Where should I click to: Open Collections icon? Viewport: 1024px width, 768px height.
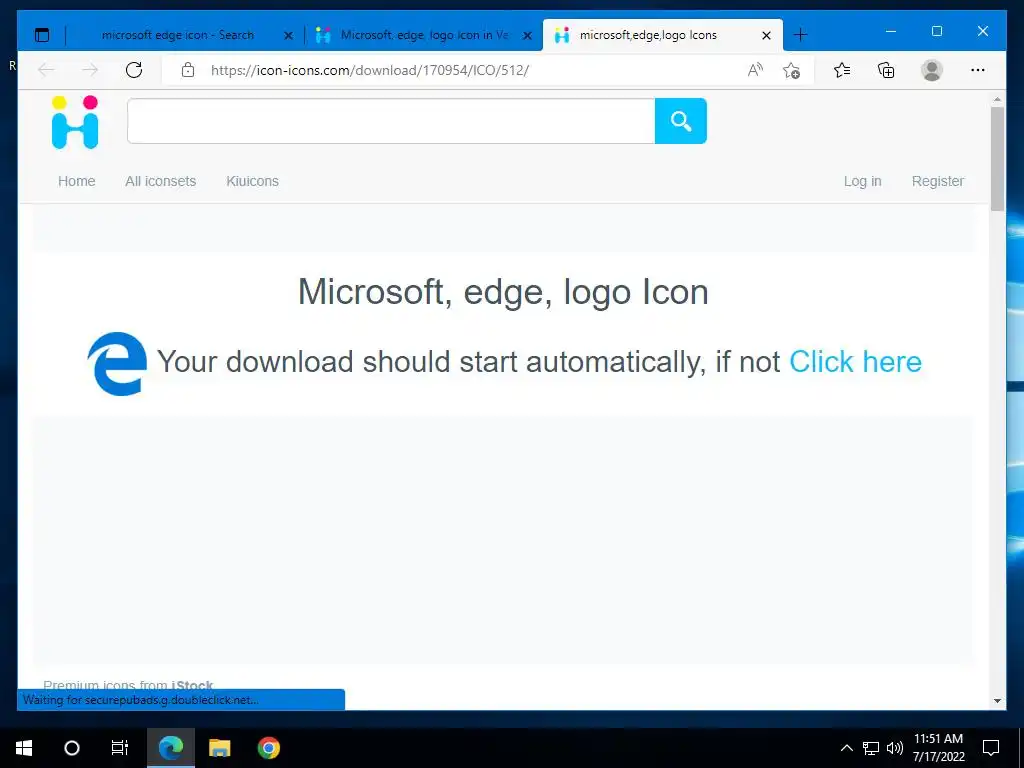pos(886,70)
